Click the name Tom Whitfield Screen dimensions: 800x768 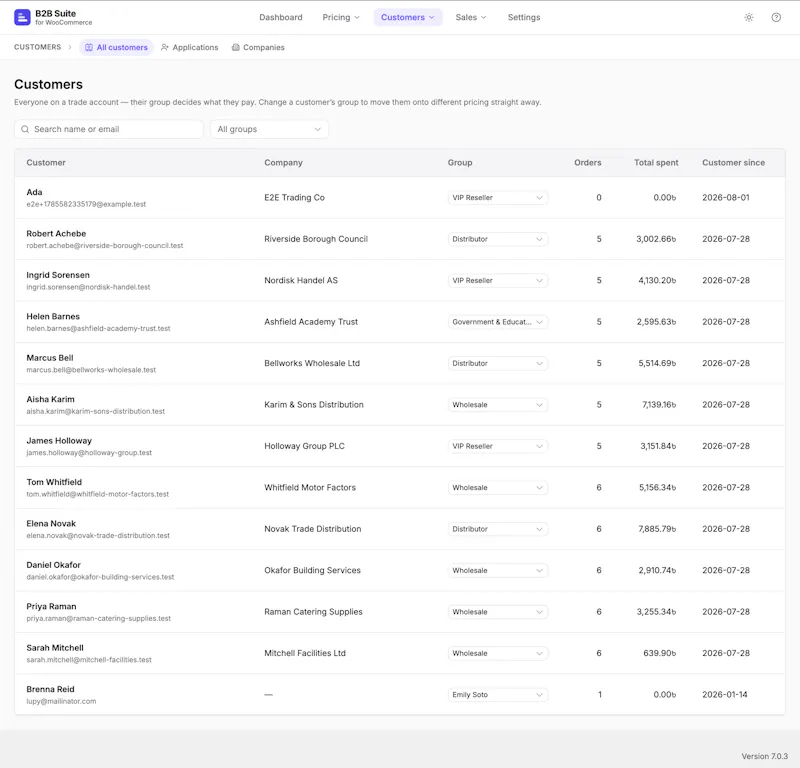click(x=54, y=482)
